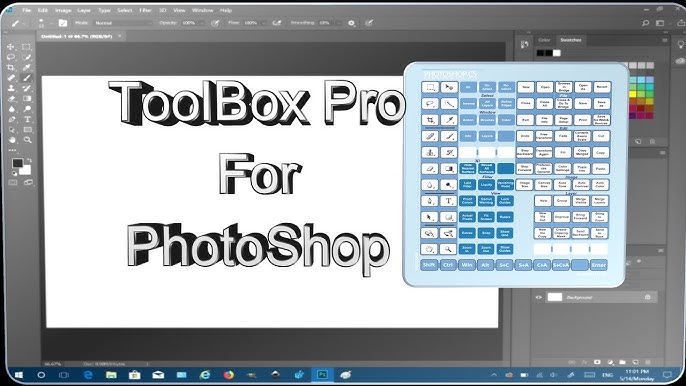Click the Zoom magnifier icon in ToolBox Pro
Screen dimensions: 686x386
448,249
